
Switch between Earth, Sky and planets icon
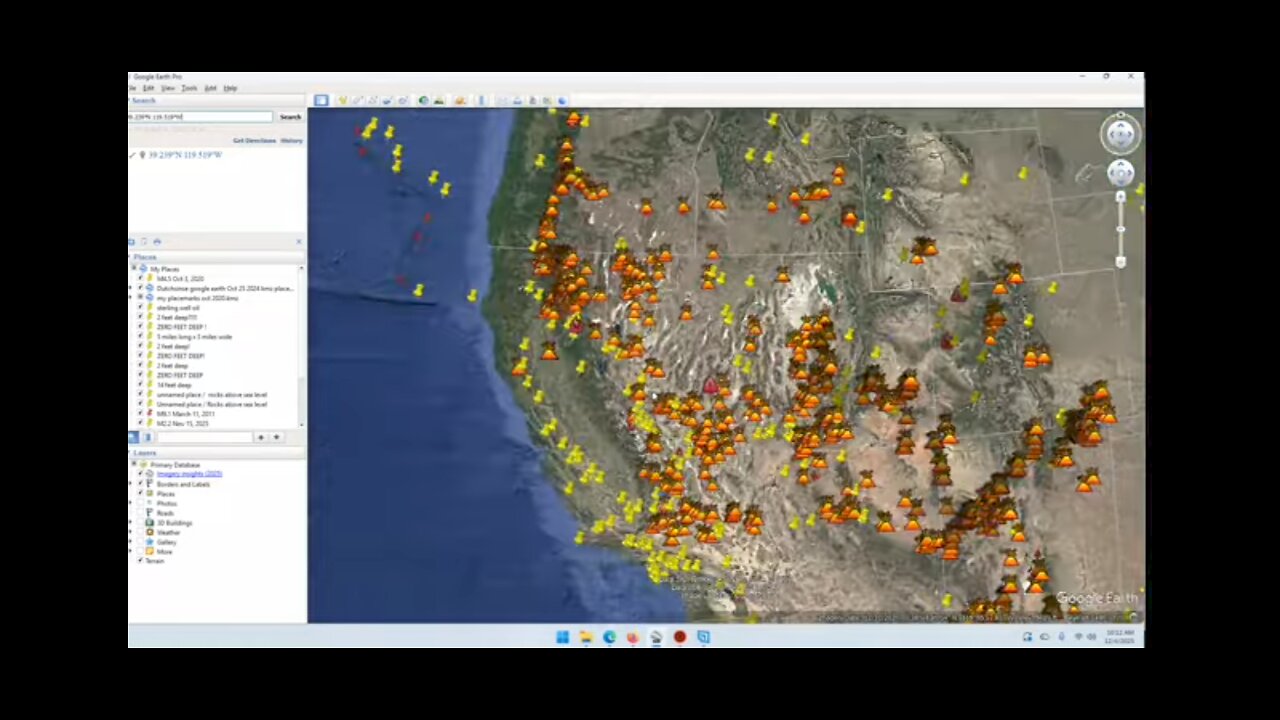460,100
